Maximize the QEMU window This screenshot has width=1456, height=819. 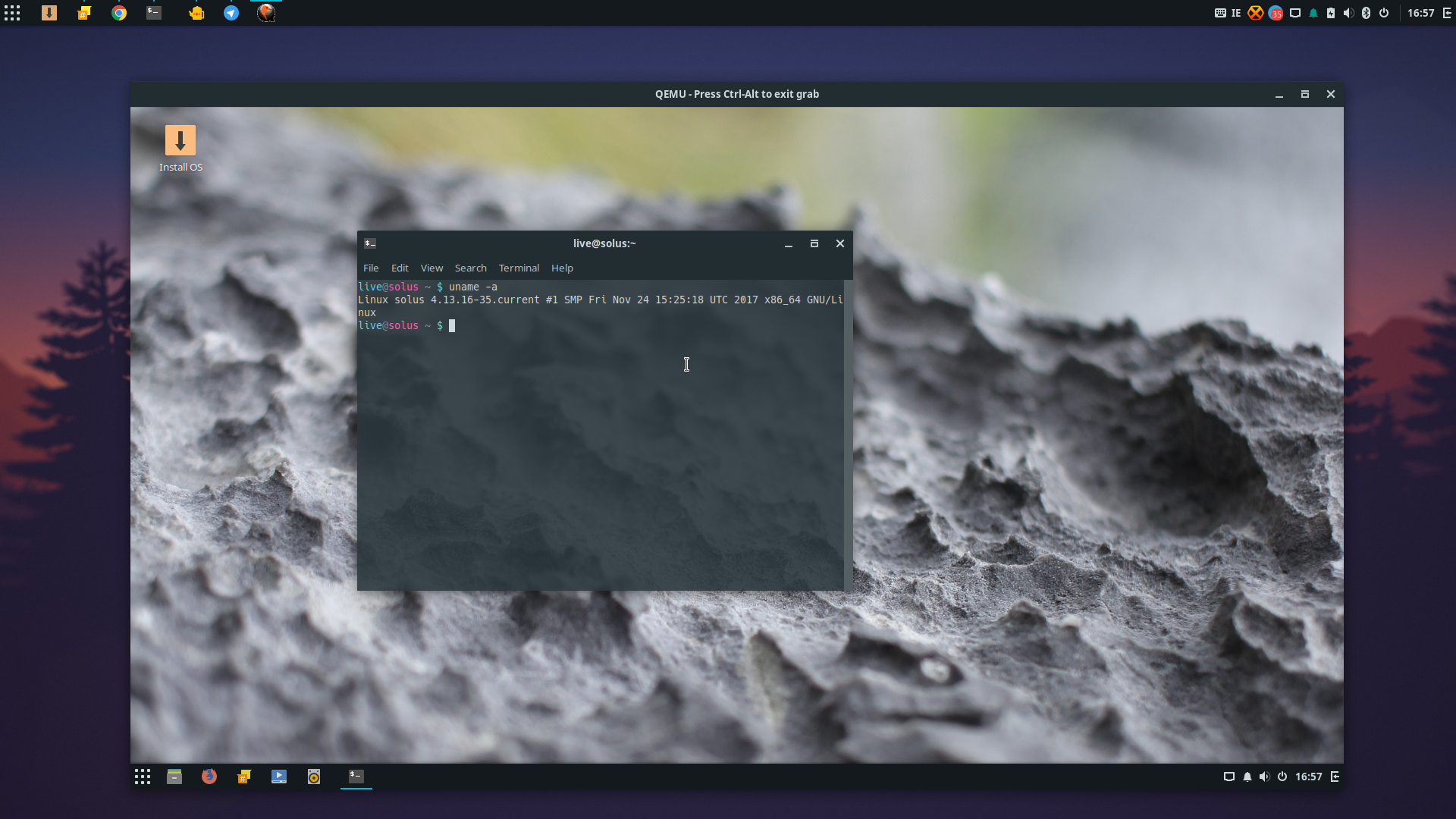point(1305,94)
